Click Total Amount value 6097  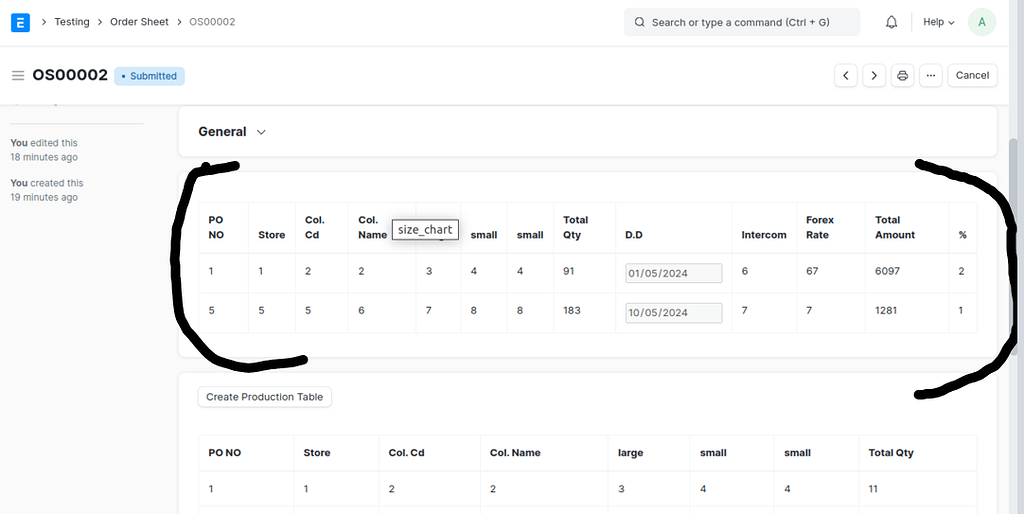coord(888,270)
